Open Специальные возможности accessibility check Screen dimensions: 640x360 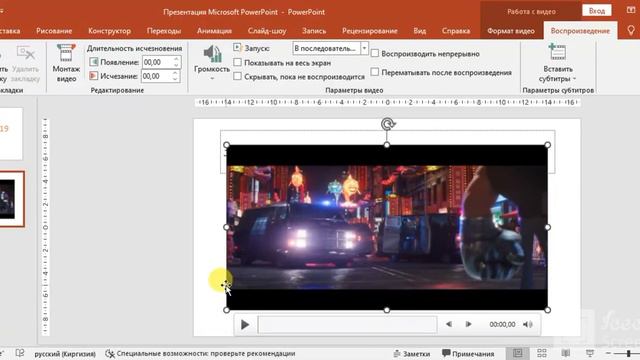(200, 353)
